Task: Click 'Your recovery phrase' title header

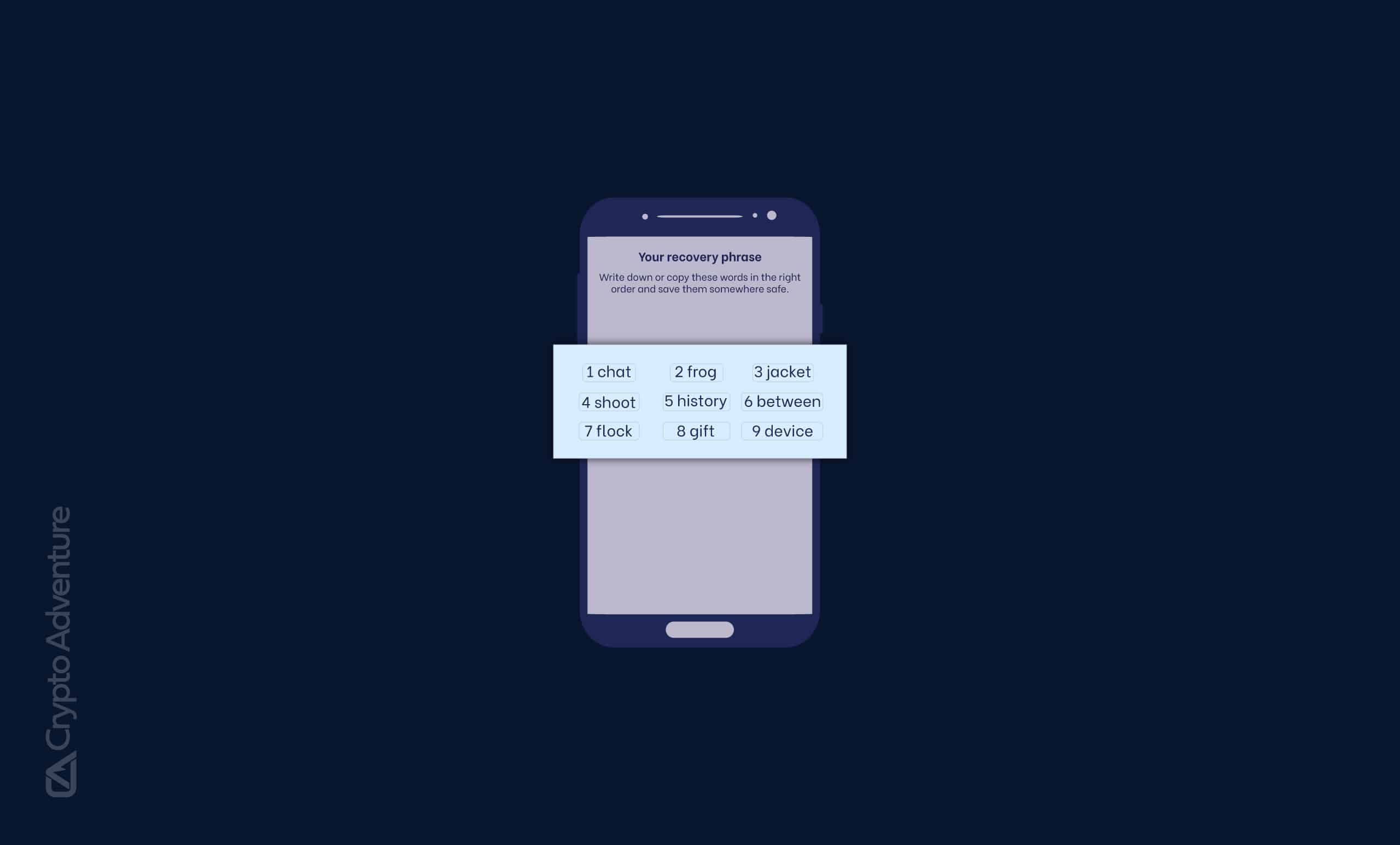Action: 700,256
